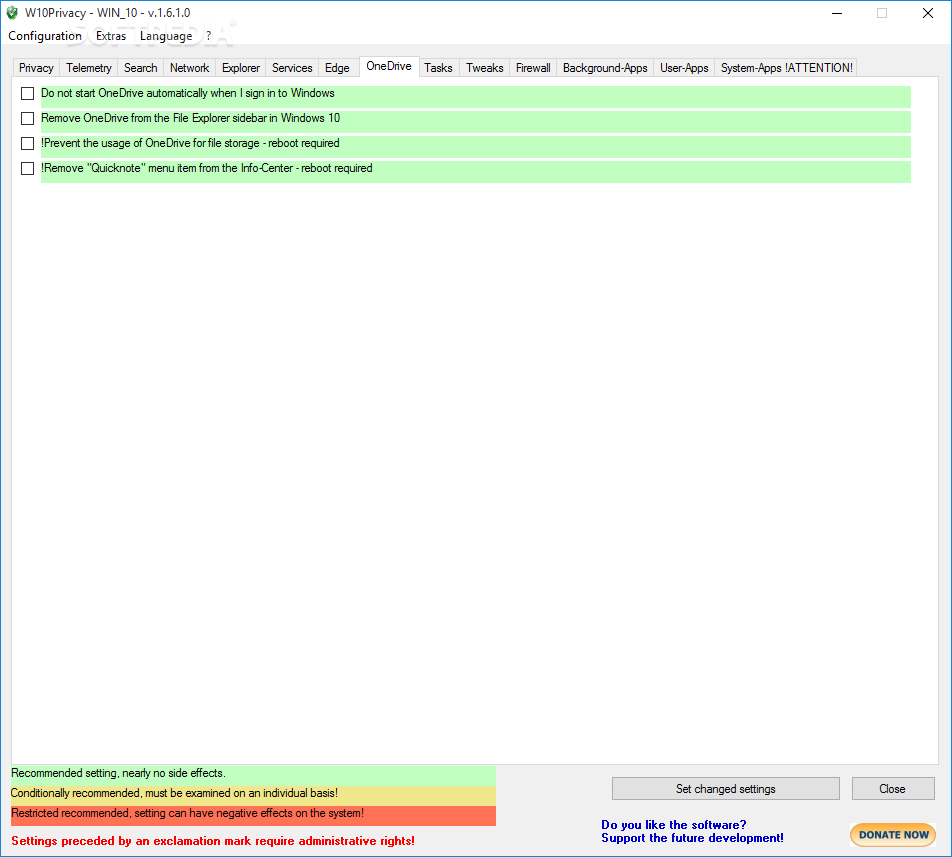Switch to the Privacy tab
Screen dimensions: 952x857
(36, 68)
